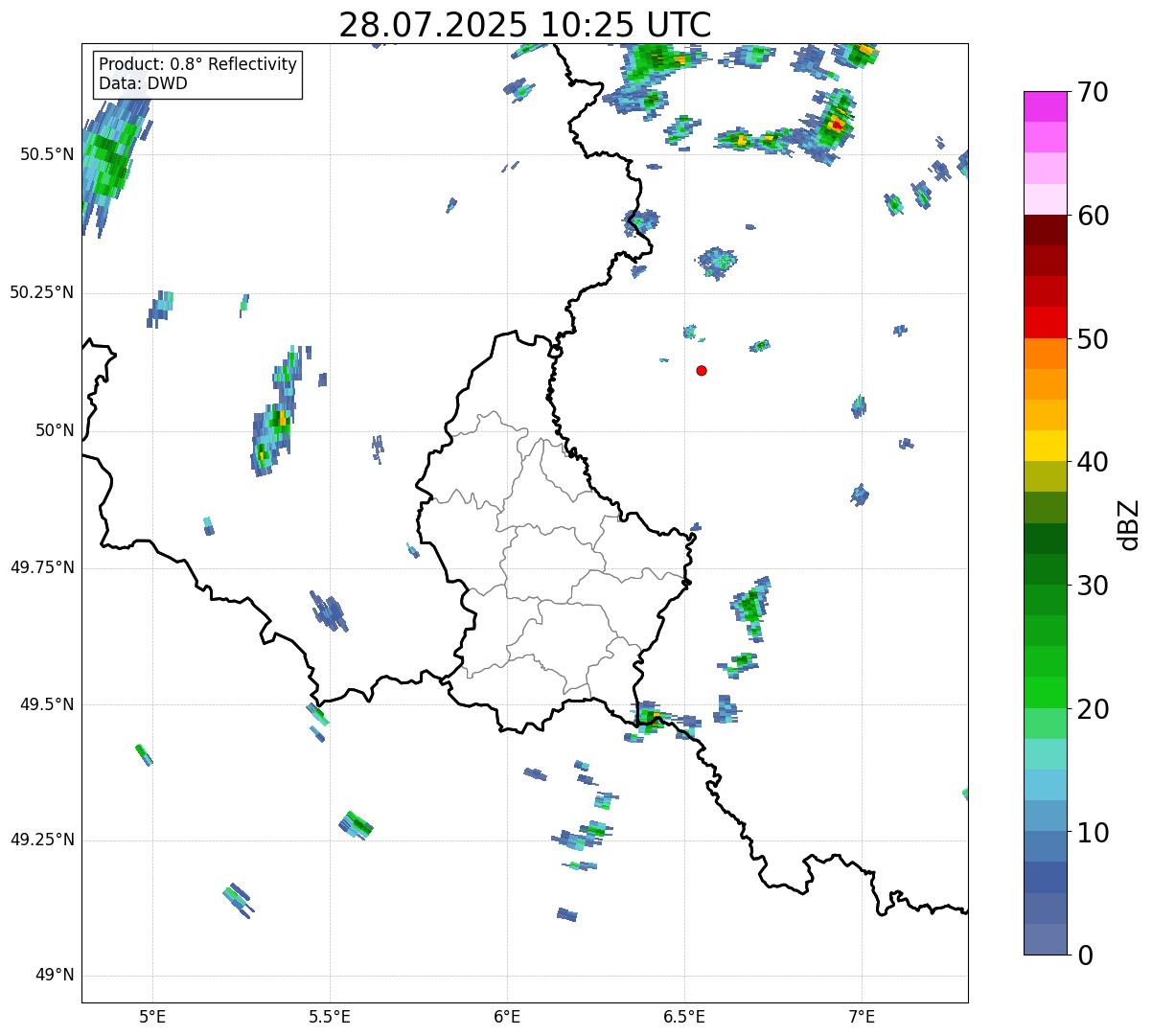Viewport: 1152px width, 1036px height.
Task: Click the 6°E longitude label
Action: (x=507, y=1016)
